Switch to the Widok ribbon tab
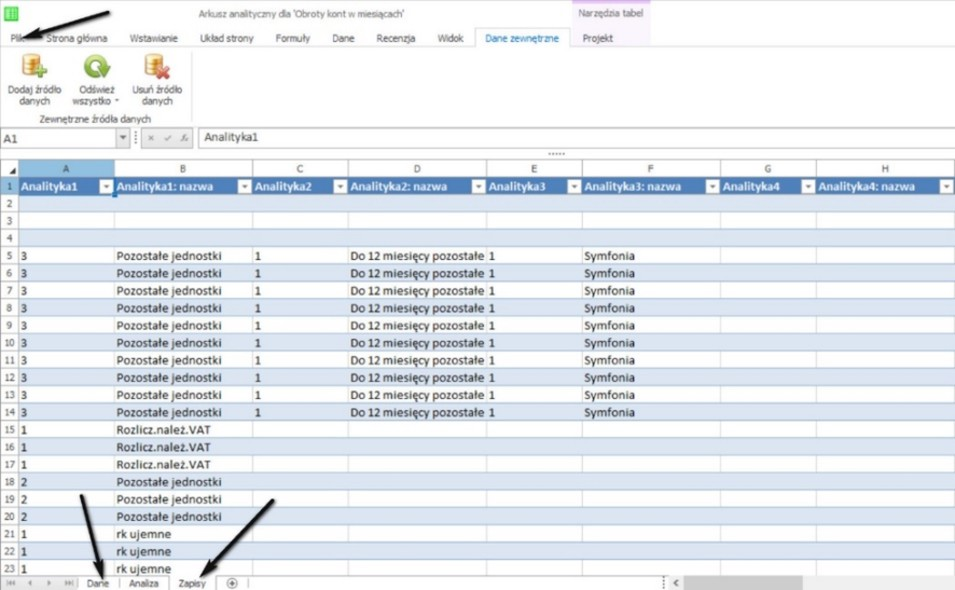The image size is (955, 590). coord(450,38)
